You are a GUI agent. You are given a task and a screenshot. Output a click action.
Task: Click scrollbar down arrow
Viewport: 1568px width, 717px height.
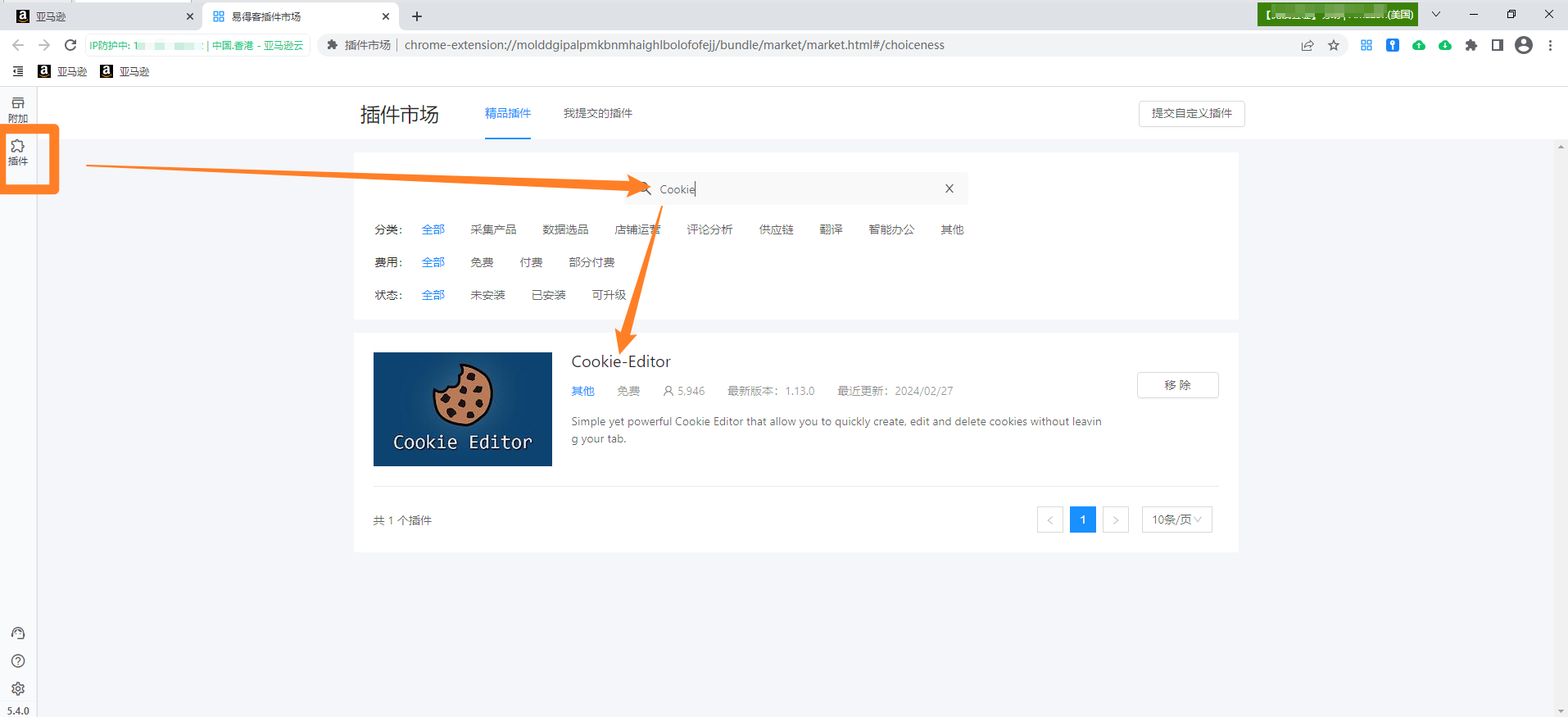click(x=1561, y=710)
